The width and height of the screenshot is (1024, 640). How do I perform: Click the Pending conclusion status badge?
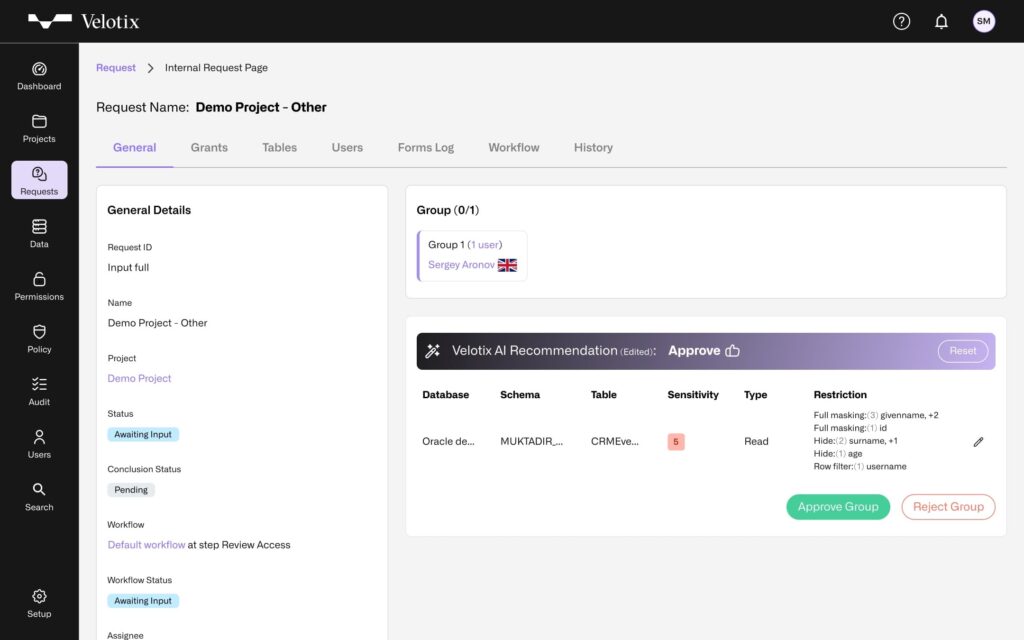point(131,490)
